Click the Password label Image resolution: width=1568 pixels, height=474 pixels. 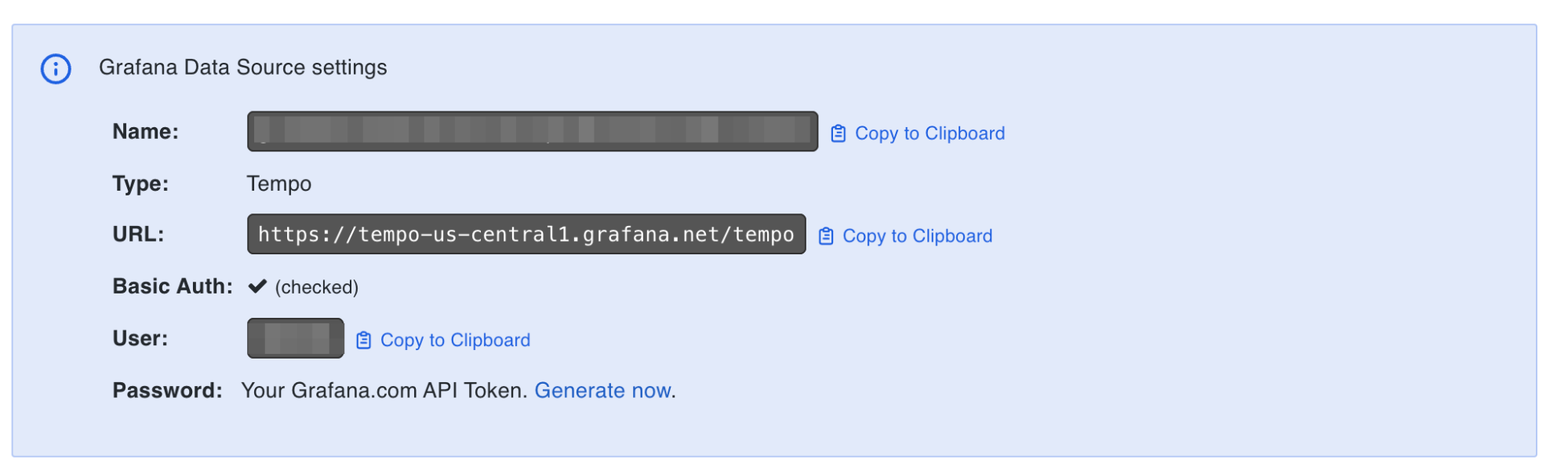pyautogui.click(x=167, y=390)
